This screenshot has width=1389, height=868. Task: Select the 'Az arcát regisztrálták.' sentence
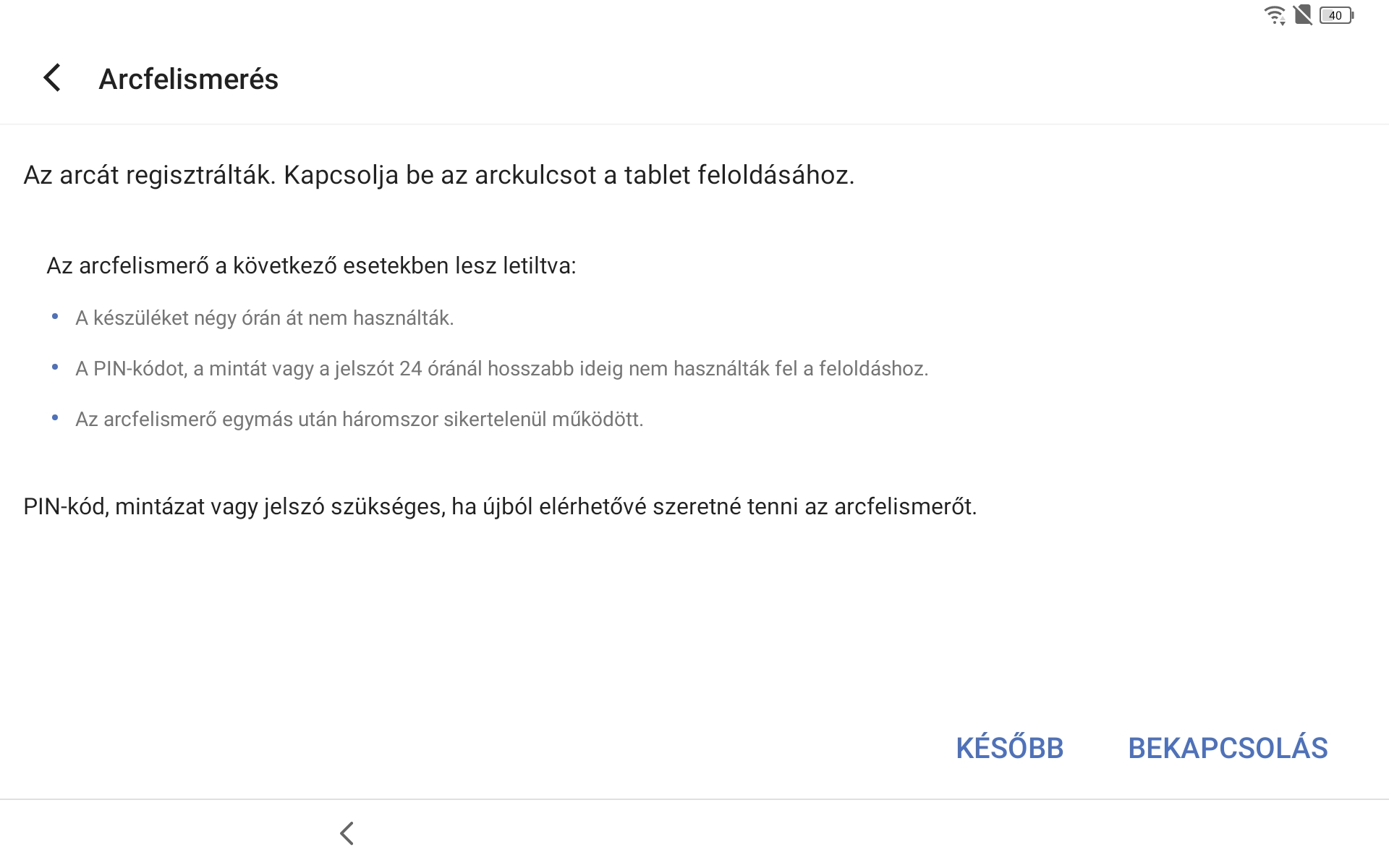[x=150, y=175]
